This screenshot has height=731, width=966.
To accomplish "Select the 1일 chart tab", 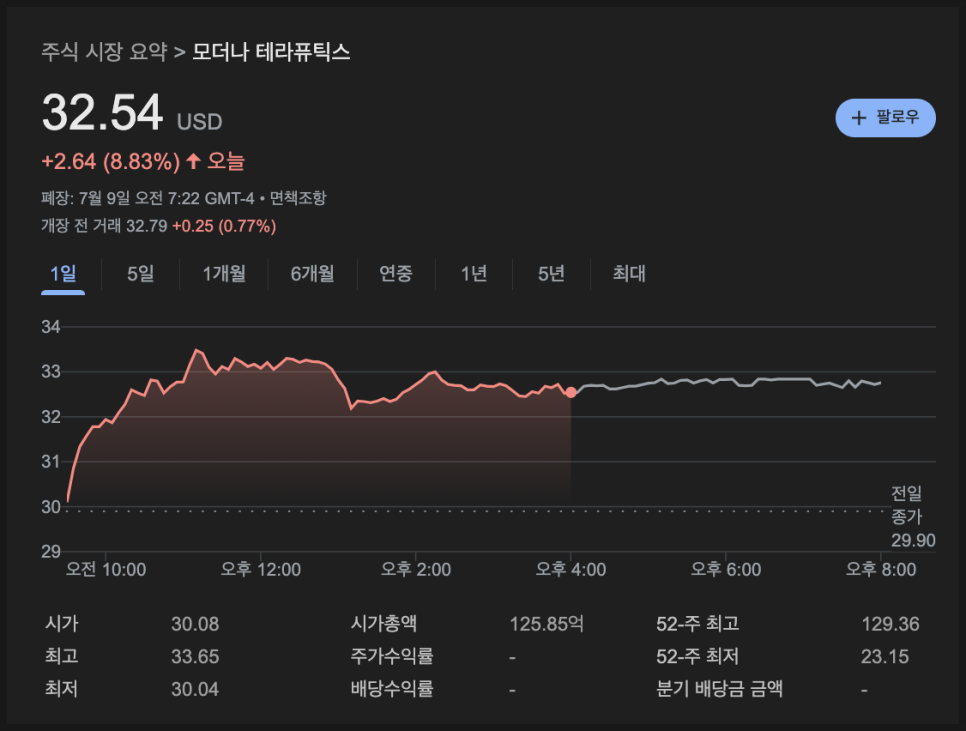I will coord(63,273).
